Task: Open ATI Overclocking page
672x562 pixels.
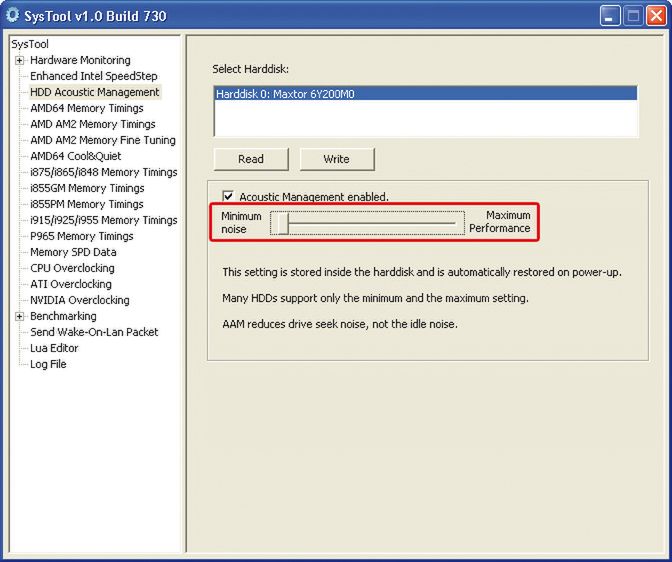Action: 71,284
